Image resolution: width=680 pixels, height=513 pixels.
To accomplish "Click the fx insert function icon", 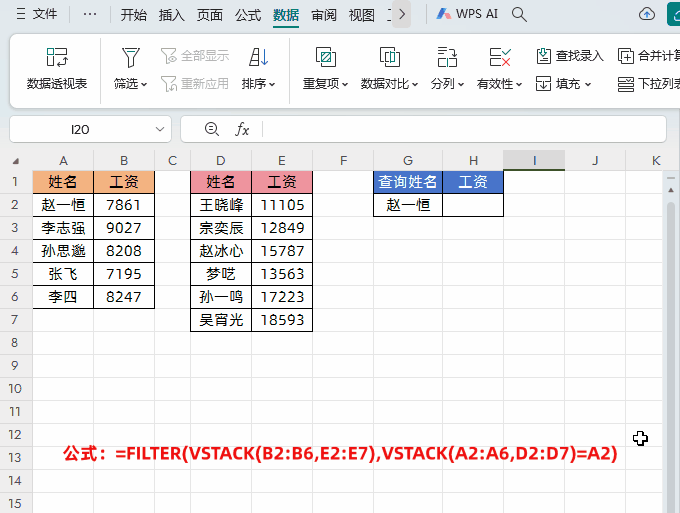I will (242, 129).
